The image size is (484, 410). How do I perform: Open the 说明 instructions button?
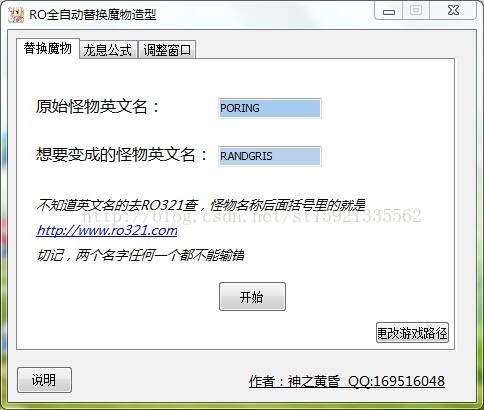tap(44, 380)
